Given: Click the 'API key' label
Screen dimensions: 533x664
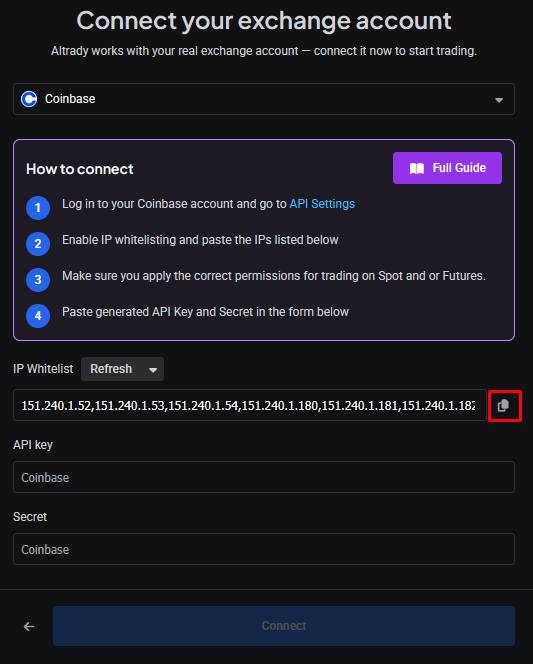Looking at the screenshot, I should [x=33, y=445].
